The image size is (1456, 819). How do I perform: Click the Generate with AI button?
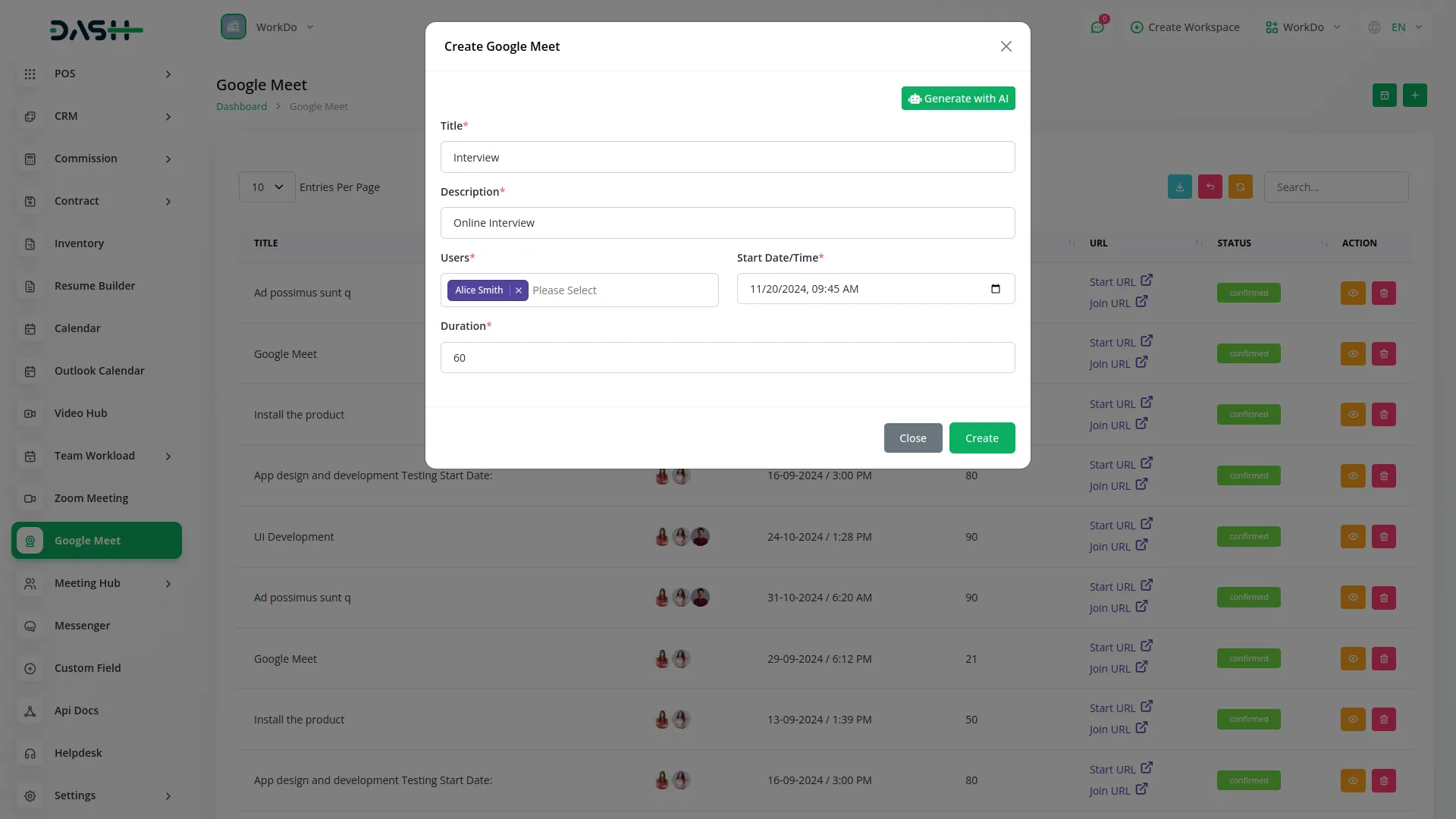point(958,99)
